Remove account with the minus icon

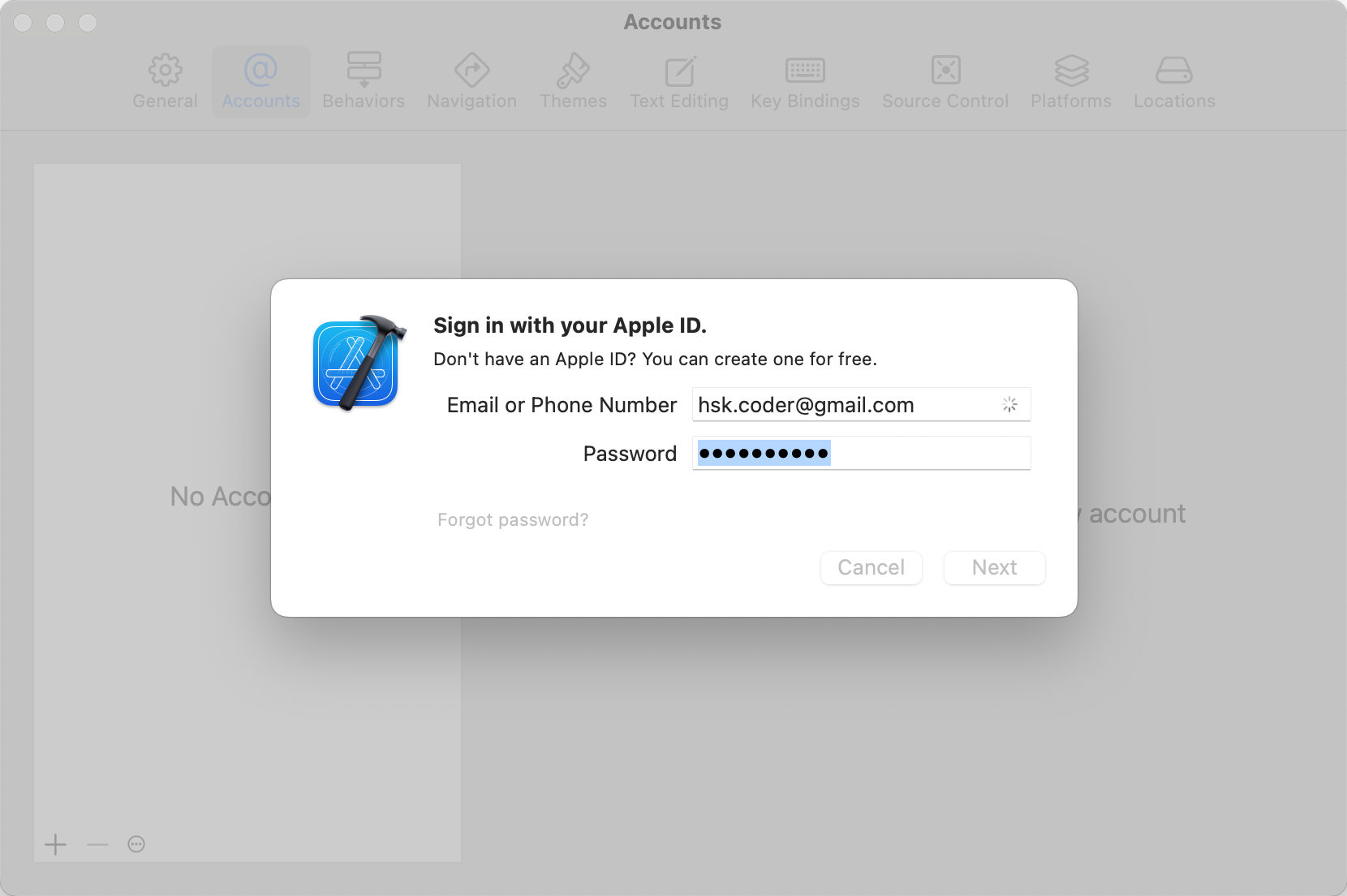tap(97, 844)
